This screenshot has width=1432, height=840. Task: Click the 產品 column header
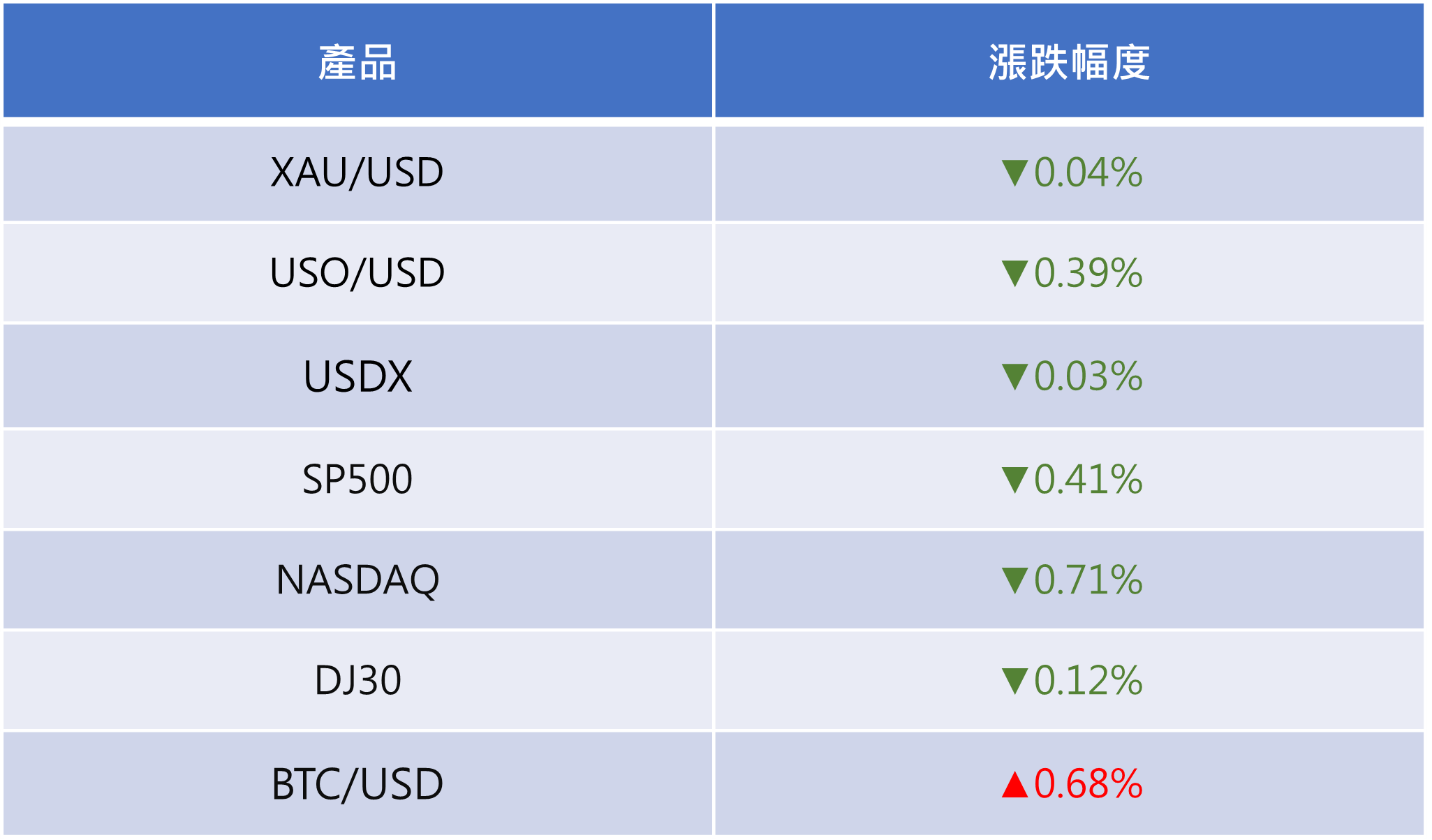(x=357, y=60)
